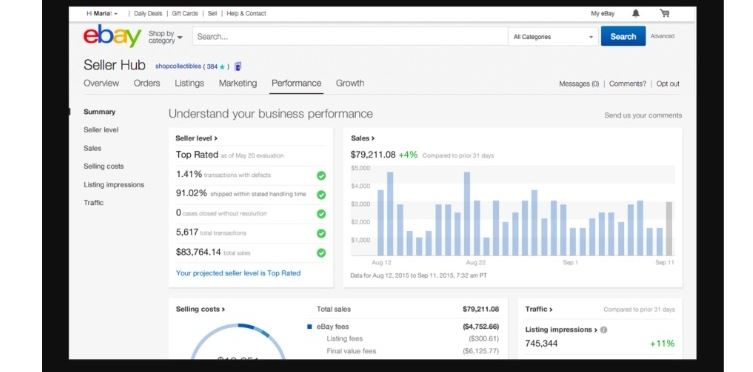Screen dimensions: 753x372
Task: Click the store badge icon beside shopcollectibles
Action: tap(238, 67)
